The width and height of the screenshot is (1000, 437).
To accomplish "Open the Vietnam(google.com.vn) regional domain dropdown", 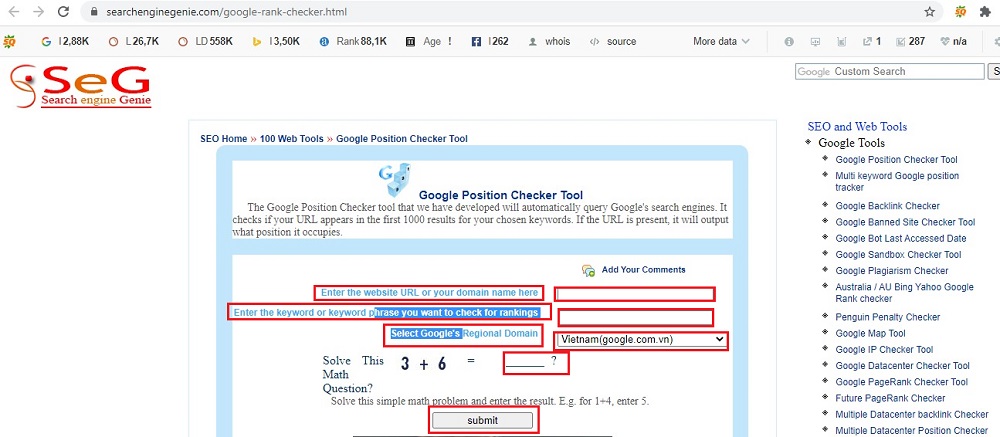I will point(641,340).
